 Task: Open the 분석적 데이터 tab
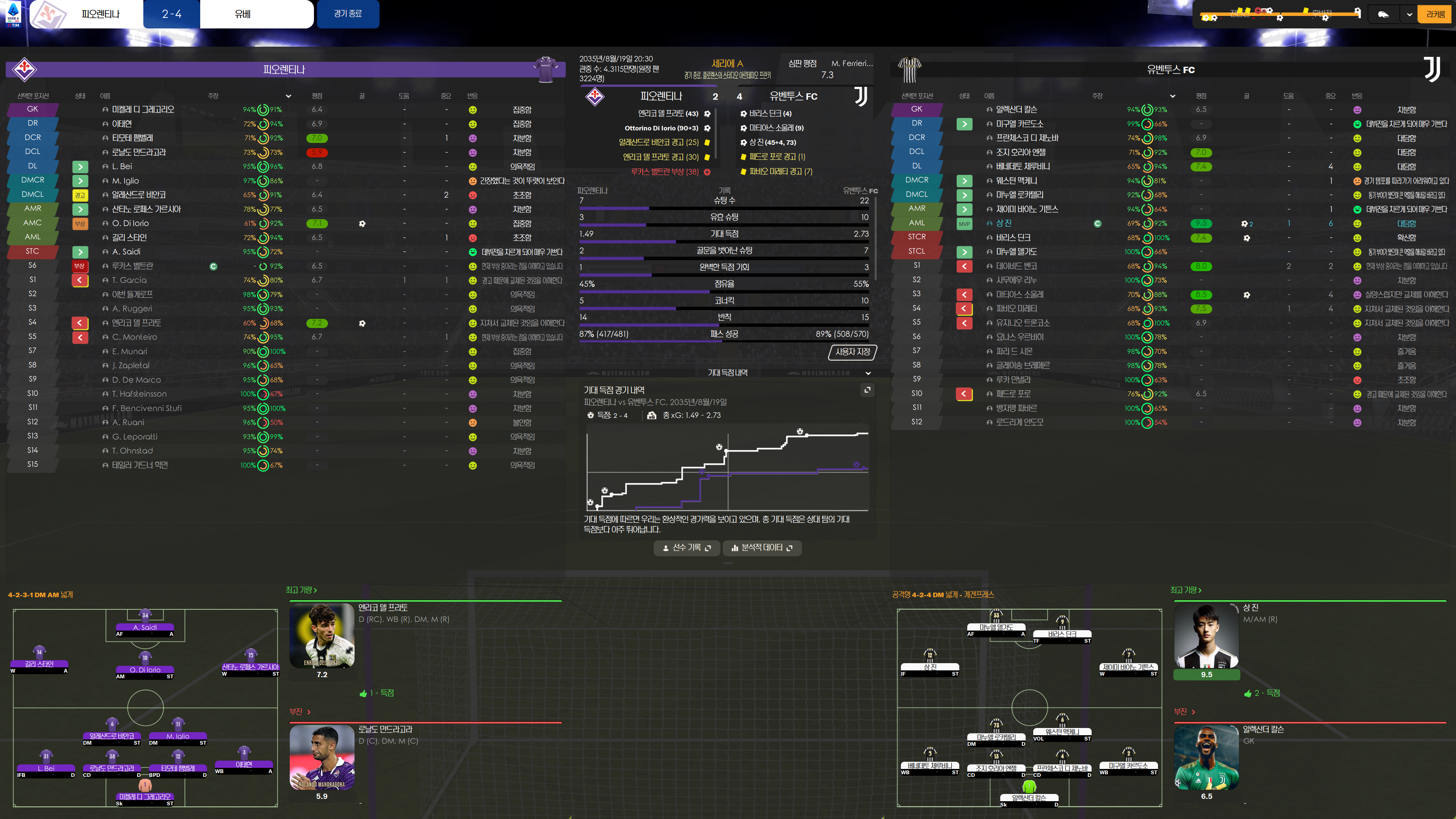point(761,548)
